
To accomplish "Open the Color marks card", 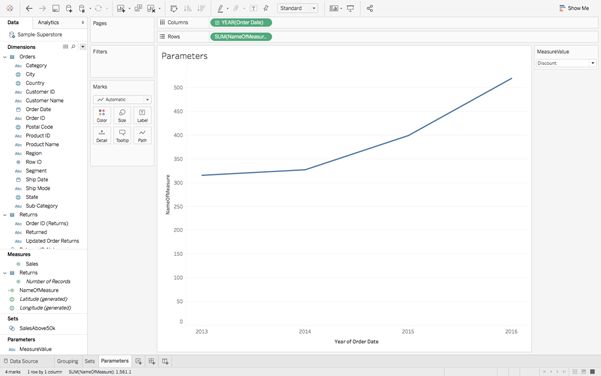I will click(102, 115).
